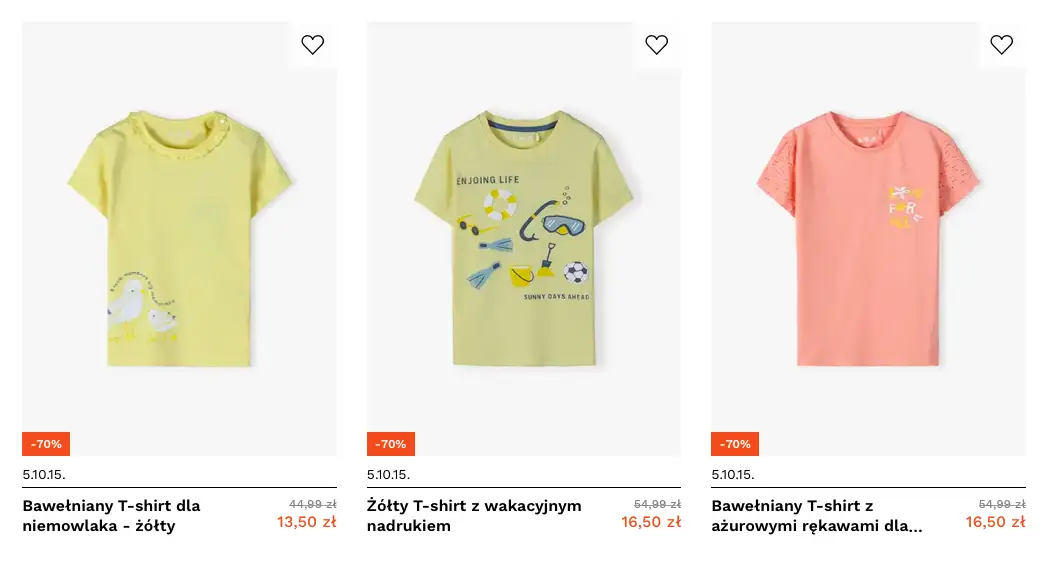Click the heart on the coral T-shirt
Viewport: 1055px width, 578px height.
tap(1001, 45)
